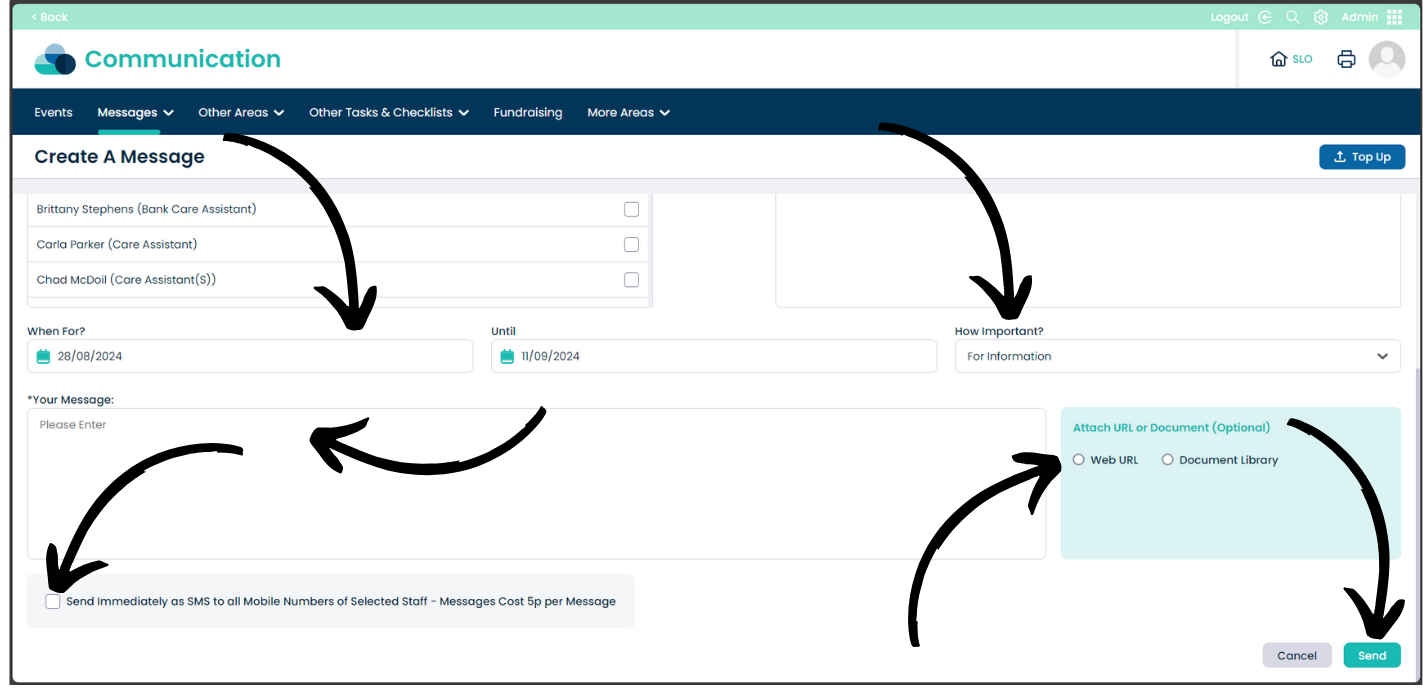Click the Create A Message heading
This screenshot has width=1423, height=688.
pos(119,157)
